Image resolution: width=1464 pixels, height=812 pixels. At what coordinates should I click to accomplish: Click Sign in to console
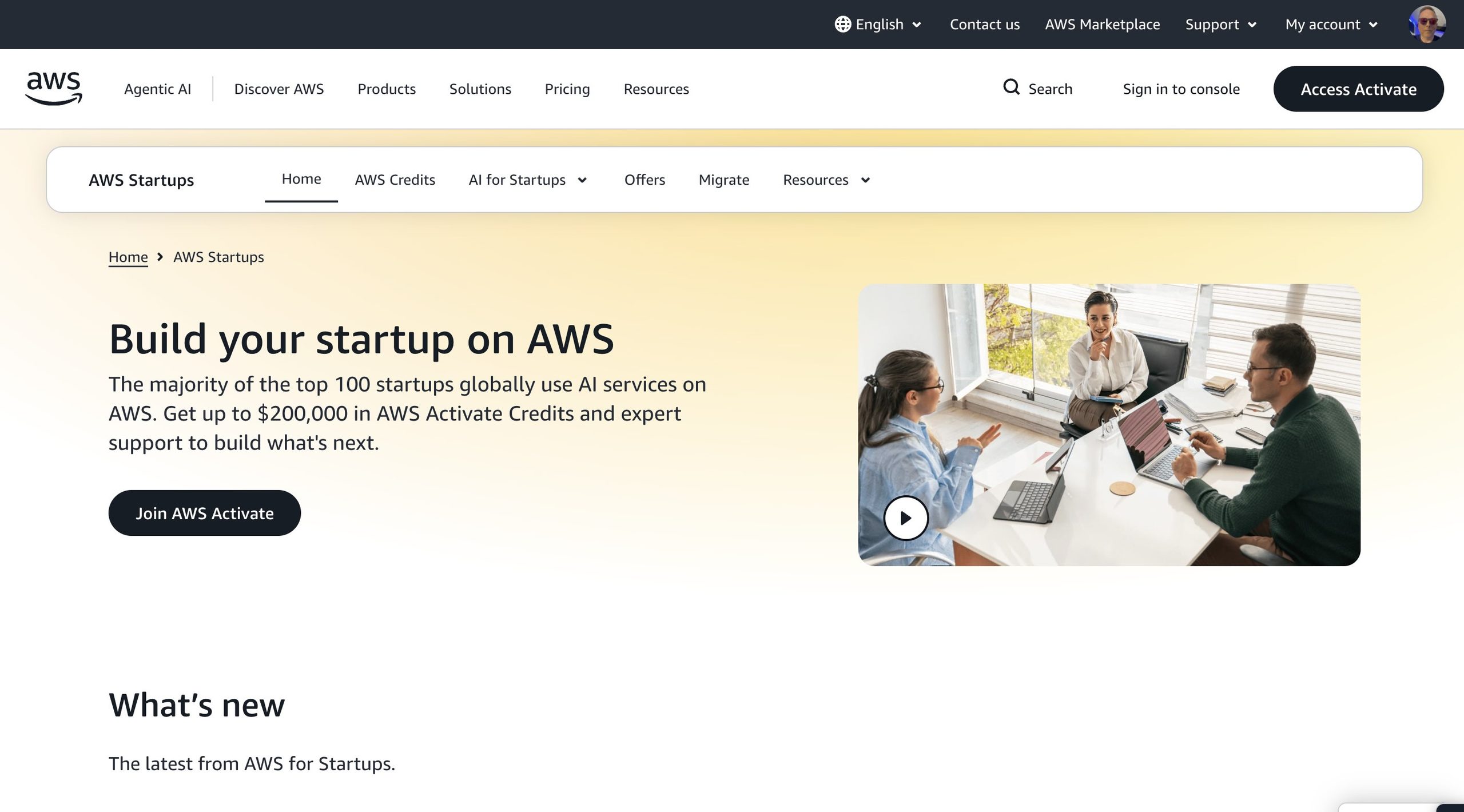point(1181,89)
